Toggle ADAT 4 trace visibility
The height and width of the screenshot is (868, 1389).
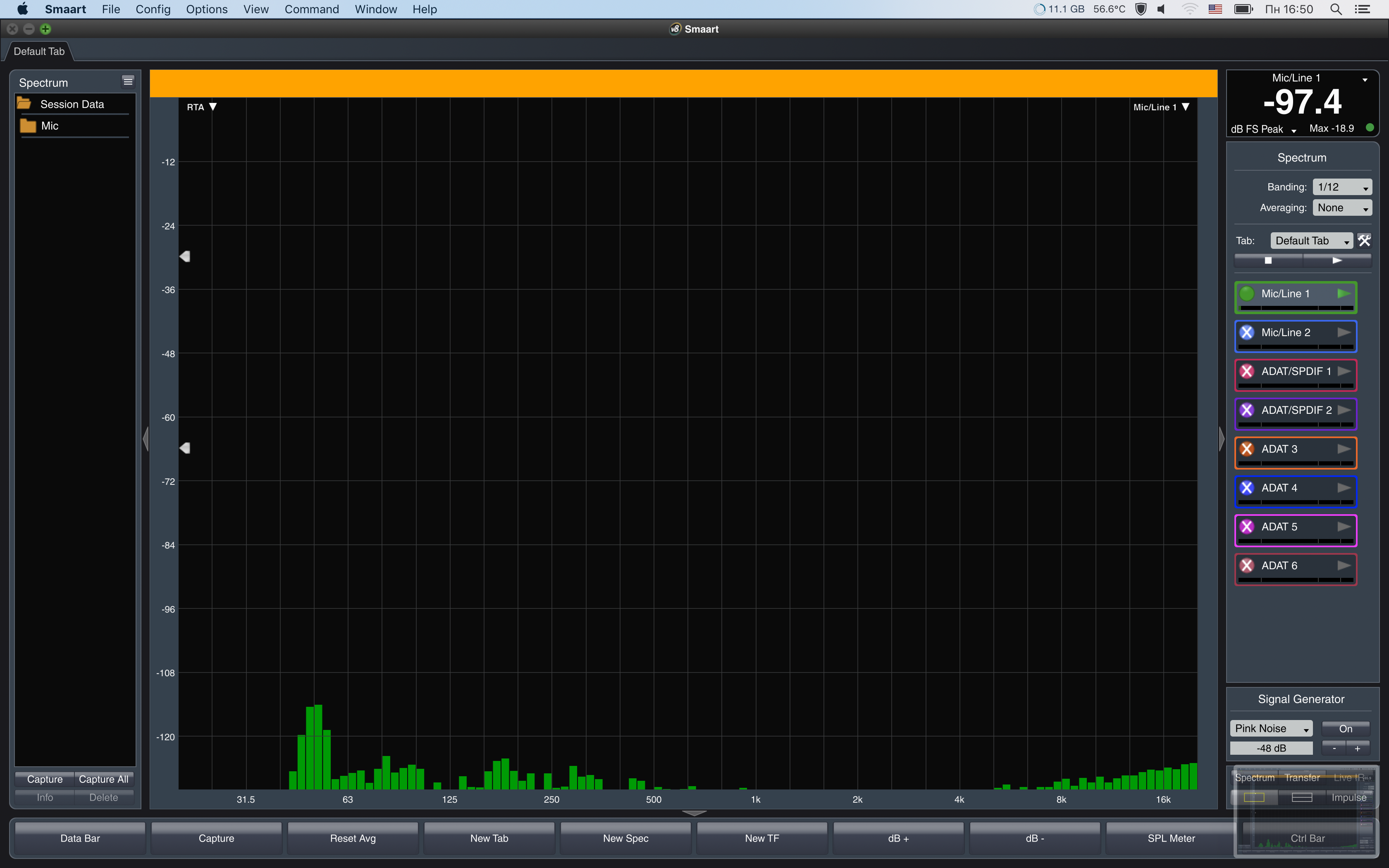click(x=1247, y=488)
